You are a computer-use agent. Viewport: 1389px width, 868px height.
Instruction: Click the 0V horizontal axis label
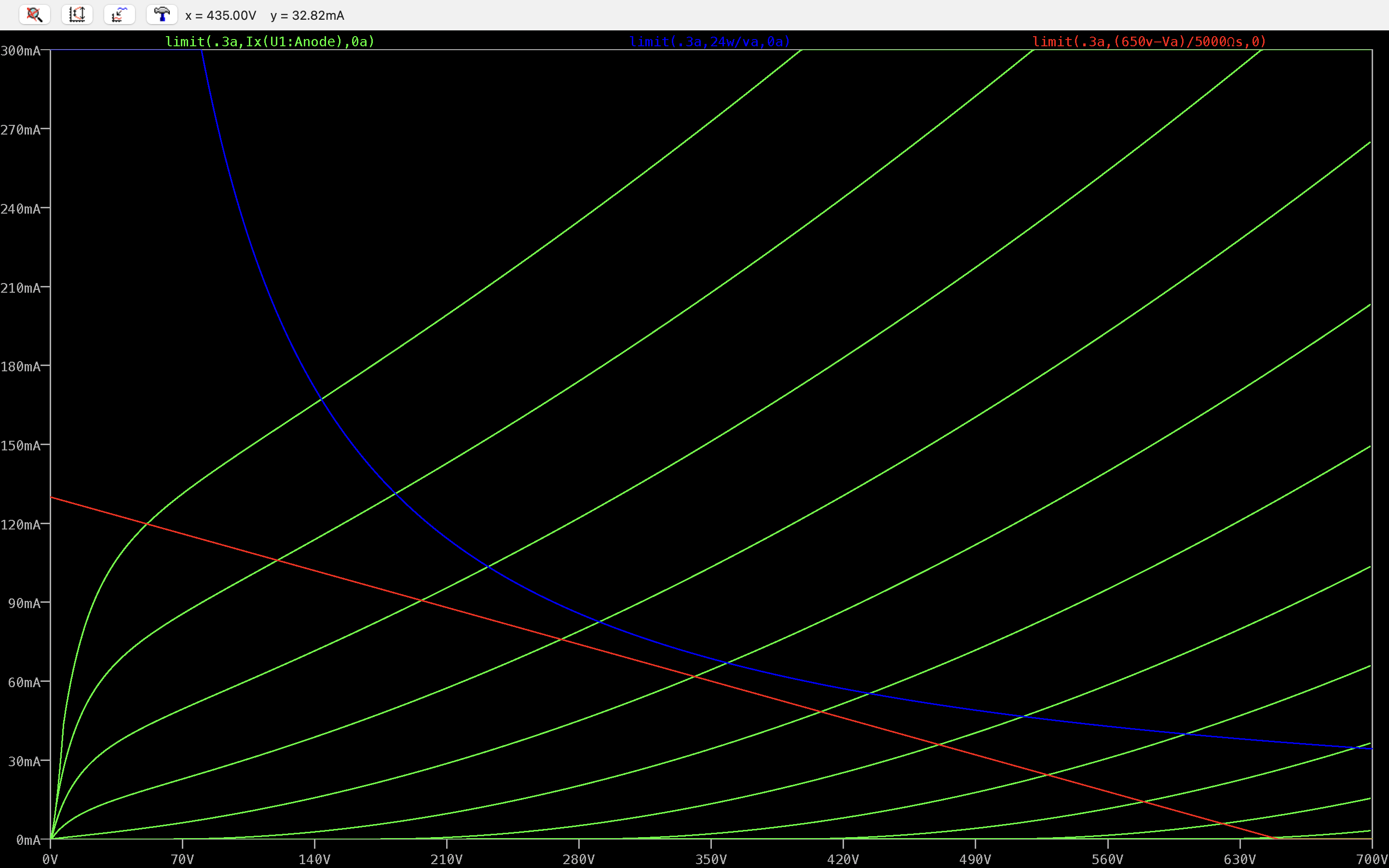[x=50, y=859]
